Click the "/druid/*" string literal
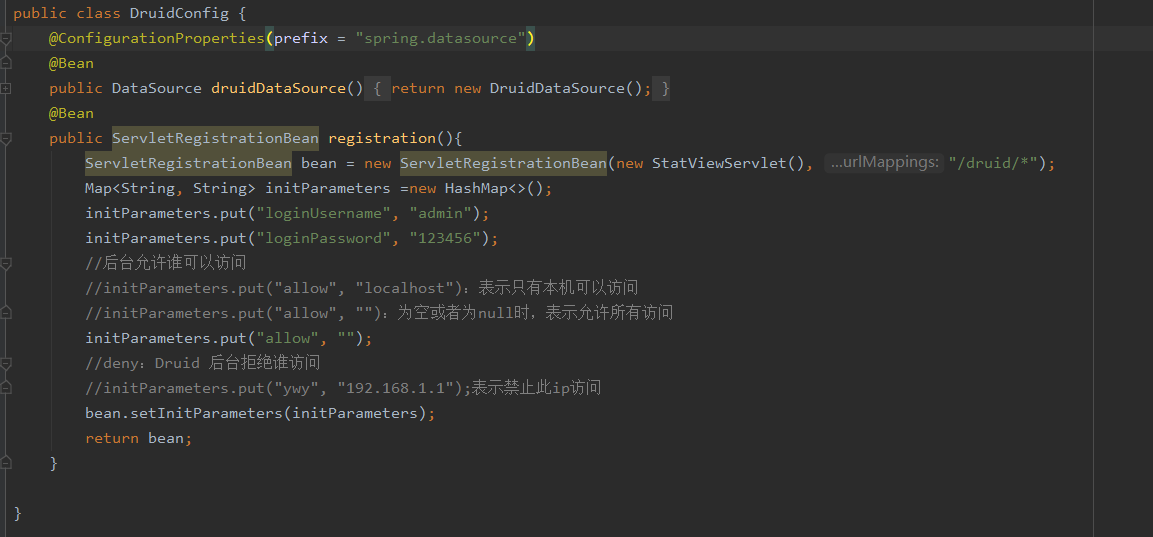This screenshot has width=1153, height=537. tap(993, 163)
